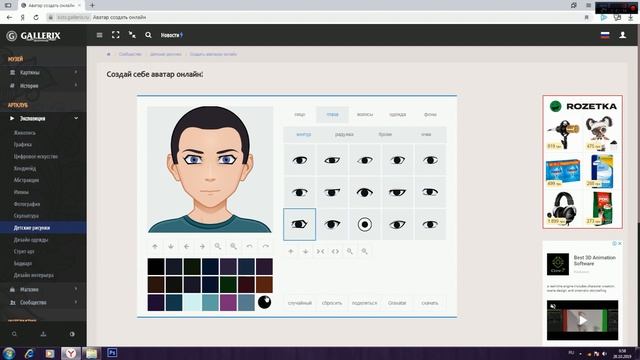Select the очки sub-tab
The width and height of the screenshot is (640, 360).
(426, 134)
